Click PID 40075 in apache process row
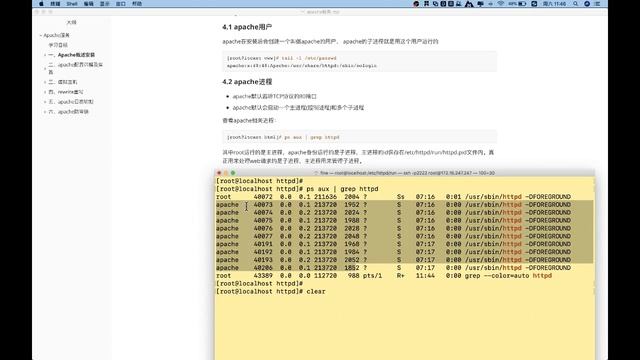640x360 pixels. (263, 220)
